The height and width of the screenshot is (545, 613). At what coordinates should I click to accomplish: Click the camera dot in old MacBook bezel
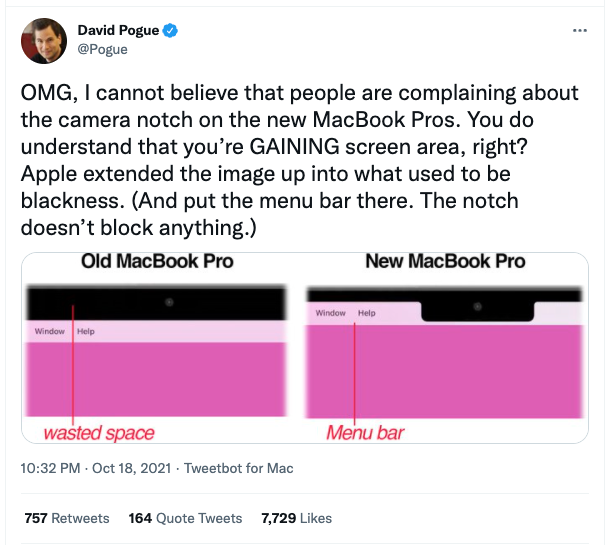[169, 302]
